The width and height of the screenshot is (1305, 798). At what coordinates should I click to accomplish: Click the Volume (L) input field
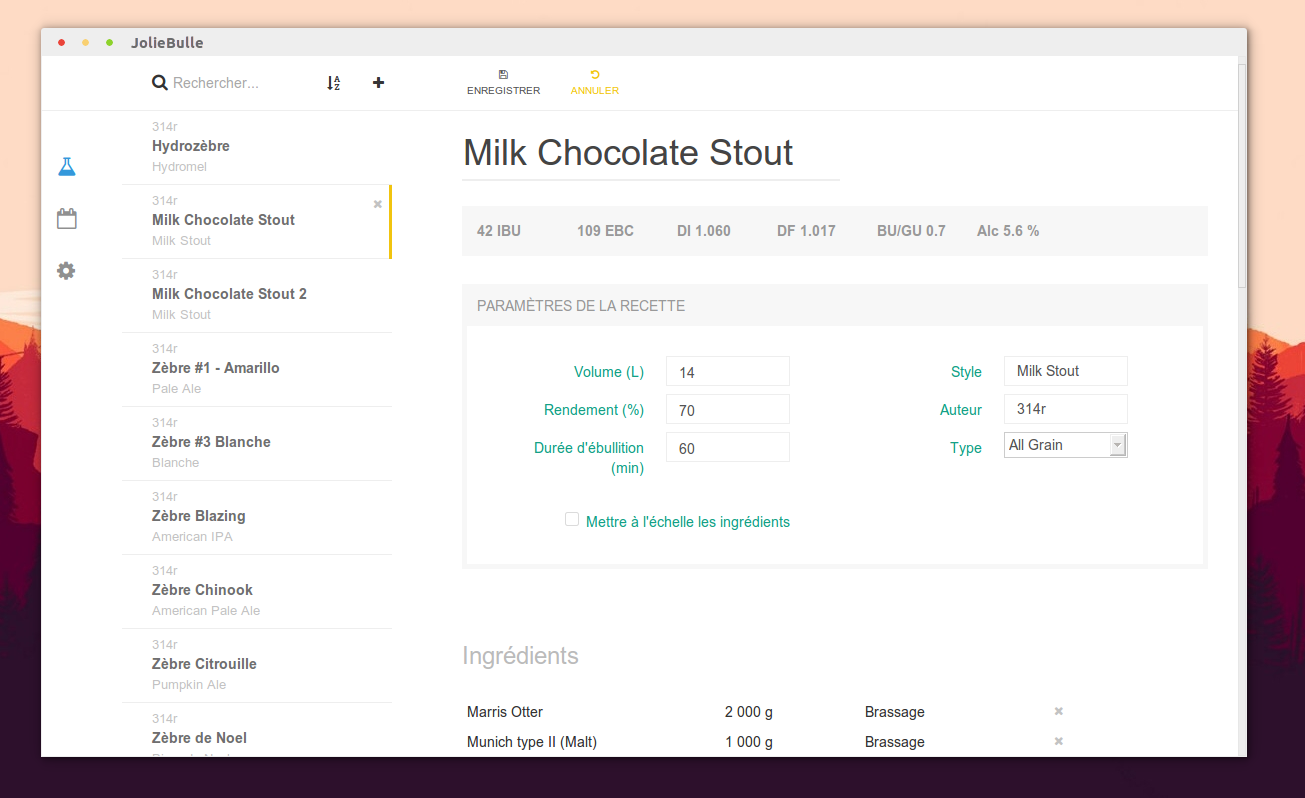click(x=727, y=372)
